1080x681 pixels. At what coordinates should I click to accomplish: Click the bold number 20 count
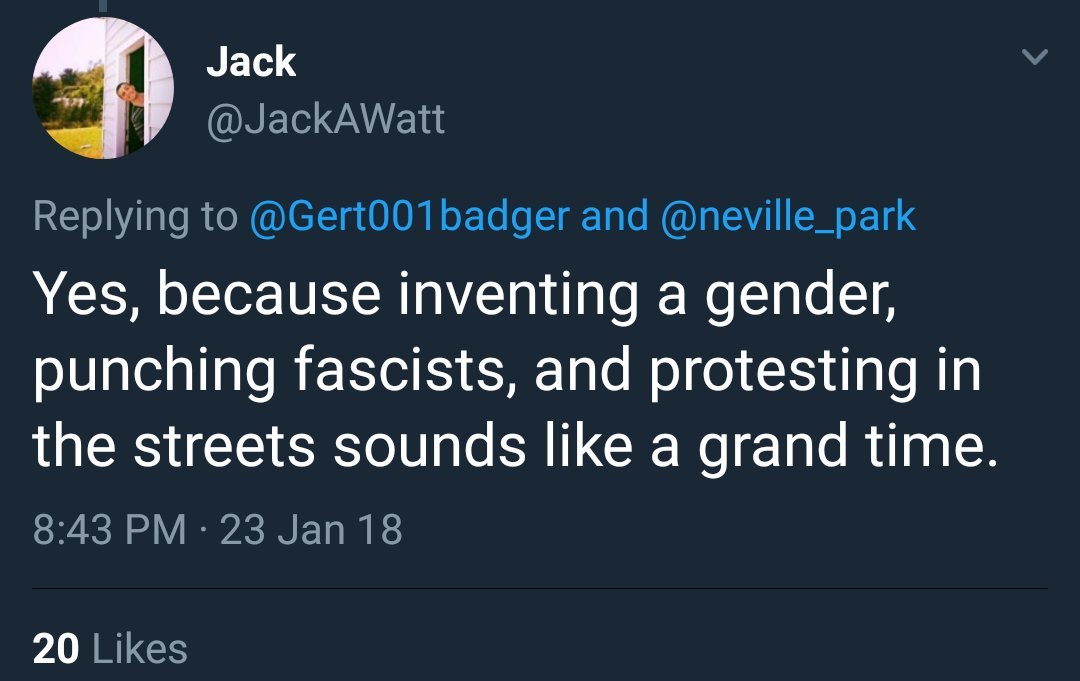[56, 649]
